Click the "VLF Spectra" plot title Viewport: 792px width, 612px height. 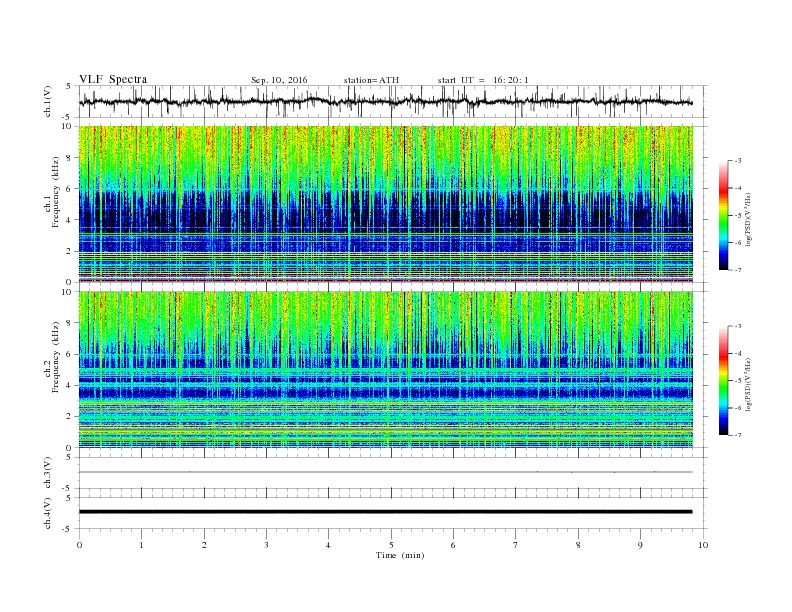(113, 79)
